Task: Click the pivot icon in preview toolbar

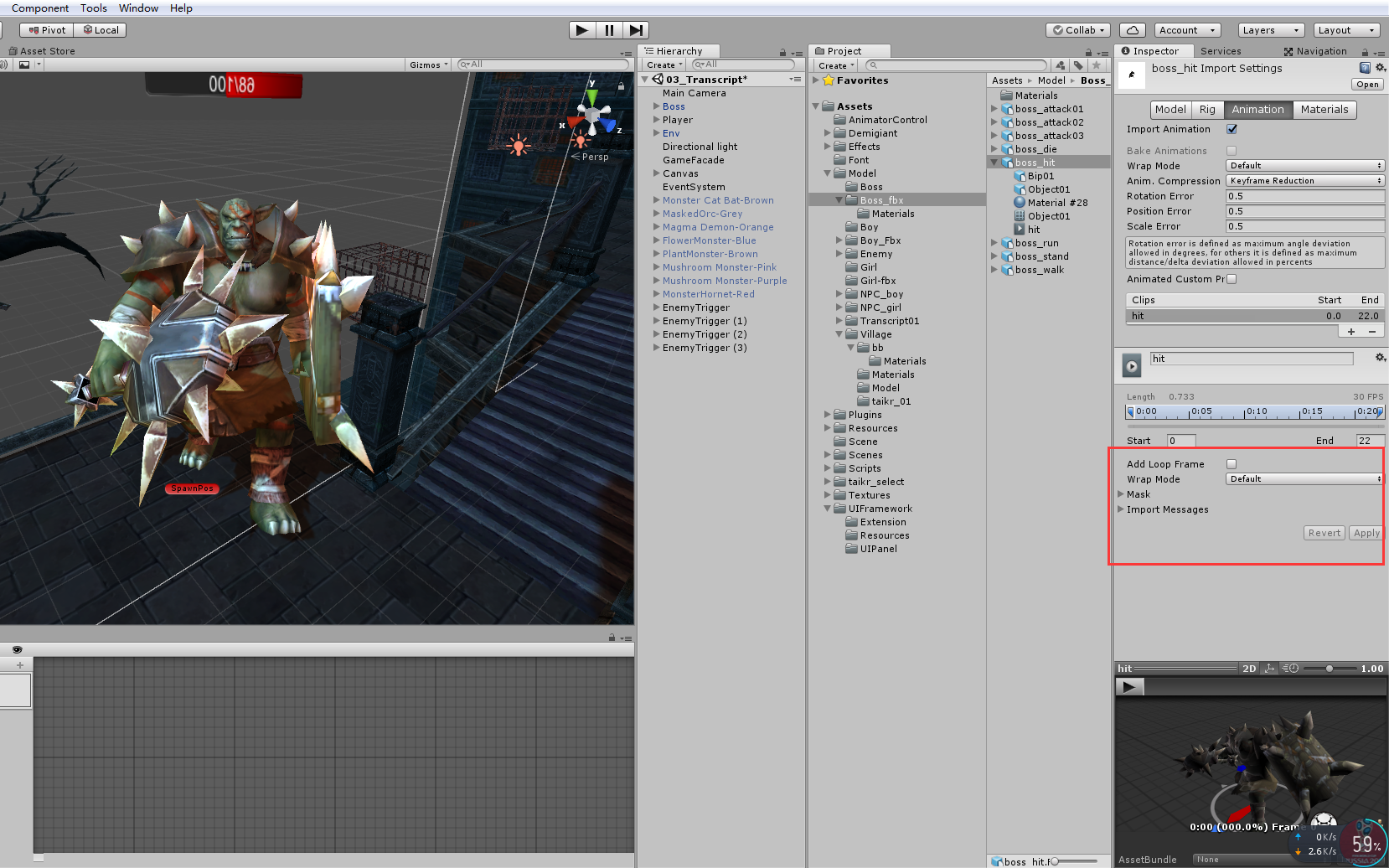Action: click(x=1269, y=669)
